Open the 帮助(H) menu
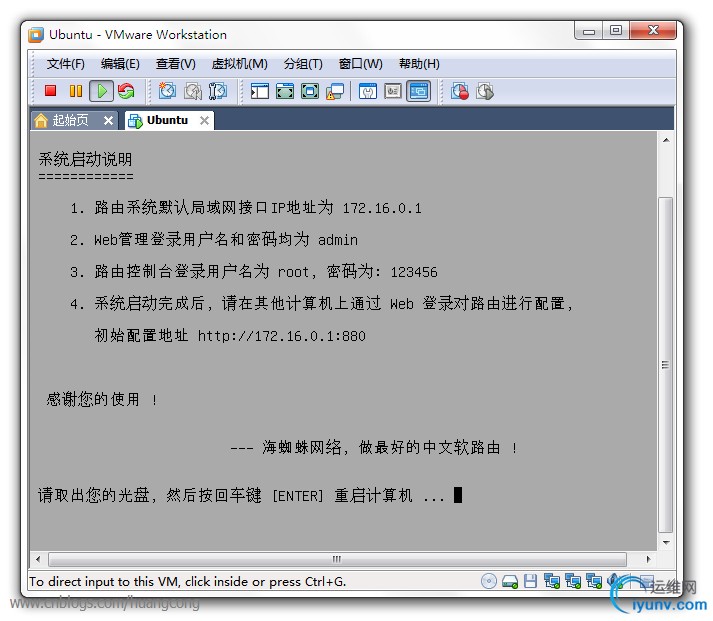 click(419, 64)
